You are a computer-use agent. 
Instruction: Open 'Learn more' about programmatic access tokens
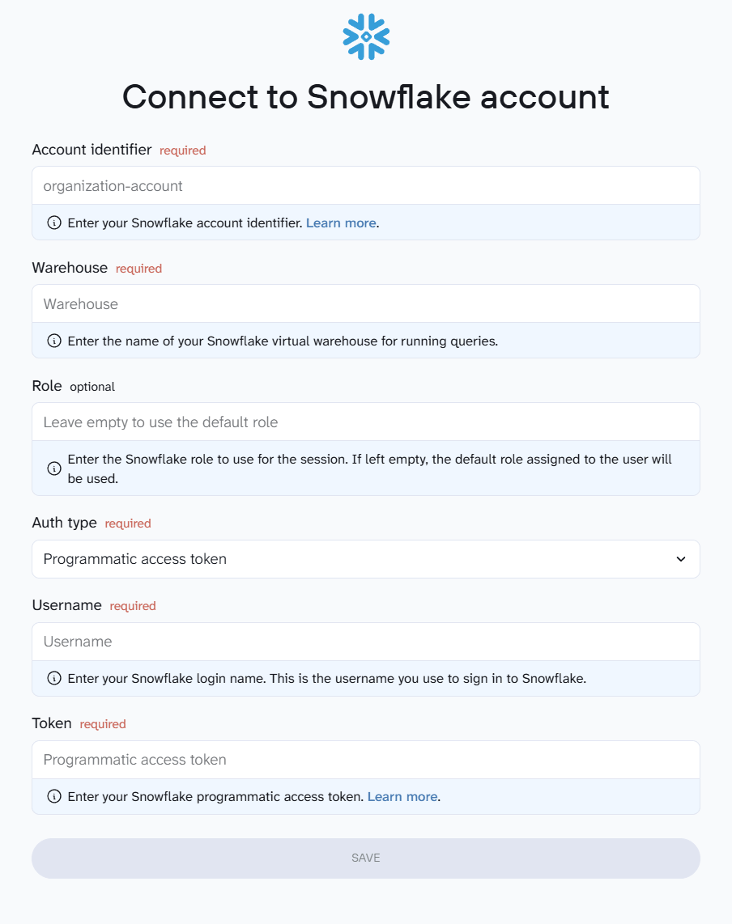click(x=402, y=796)
